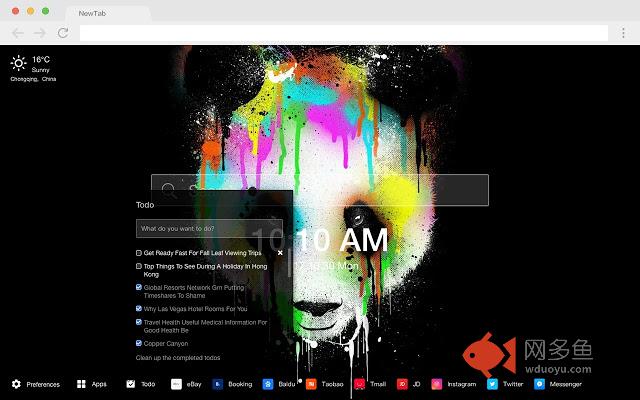
Task: Open the Apps grid icon
Action: (81, 384)
